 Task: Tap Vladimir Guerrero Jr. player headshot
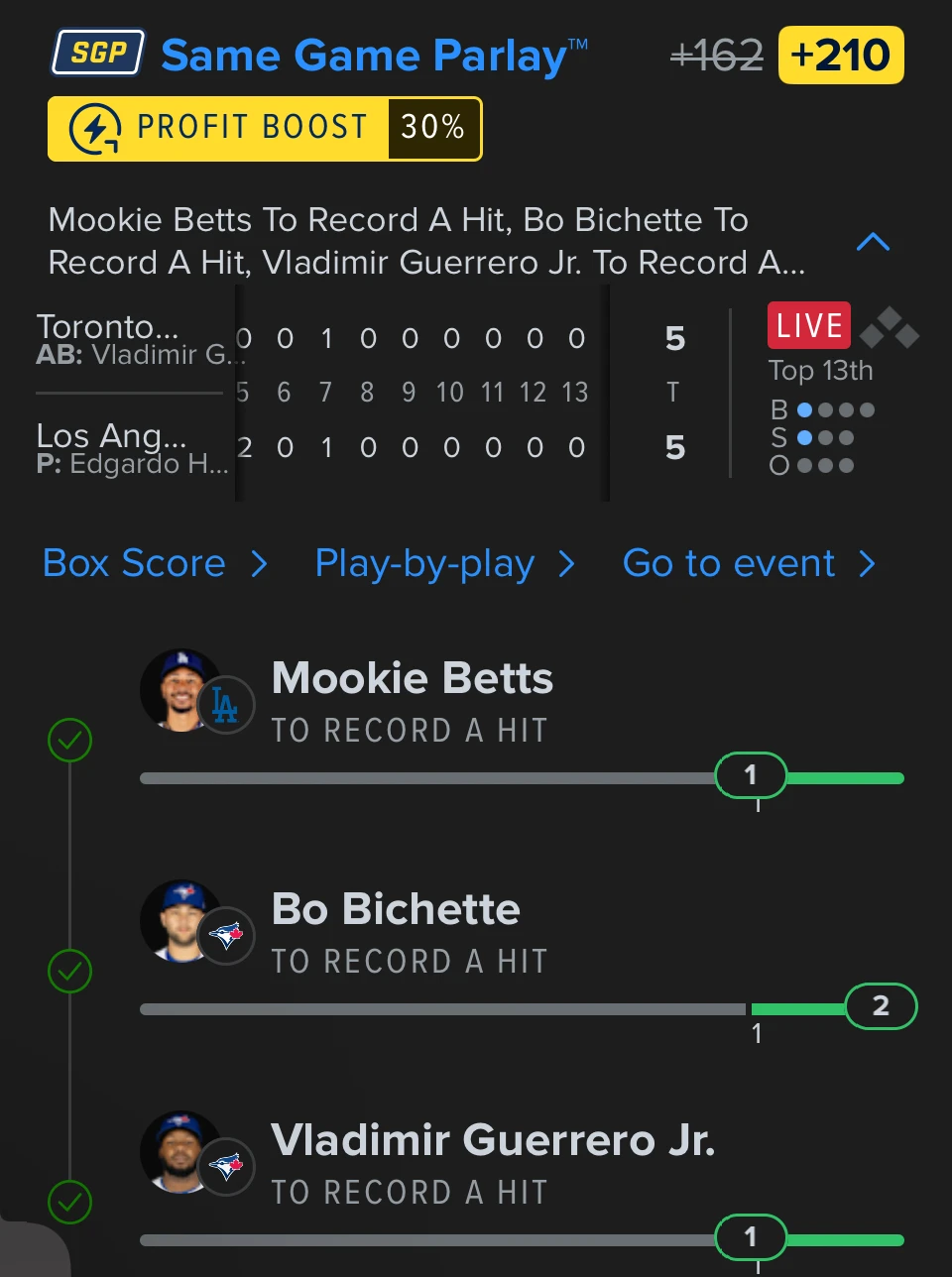(x=181, y=1152)
